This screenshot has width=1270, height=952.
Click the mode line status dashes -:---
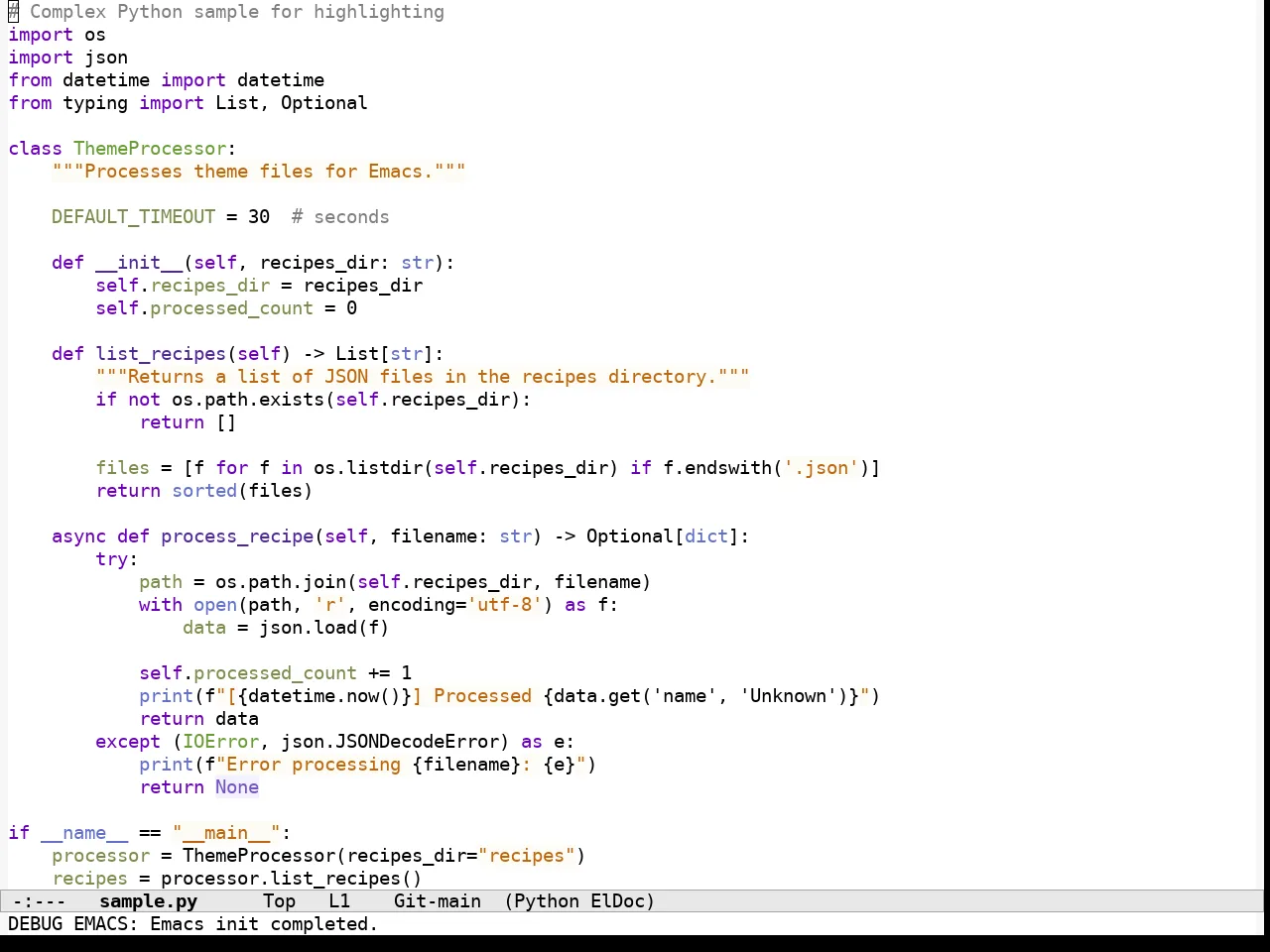point(39,901)
